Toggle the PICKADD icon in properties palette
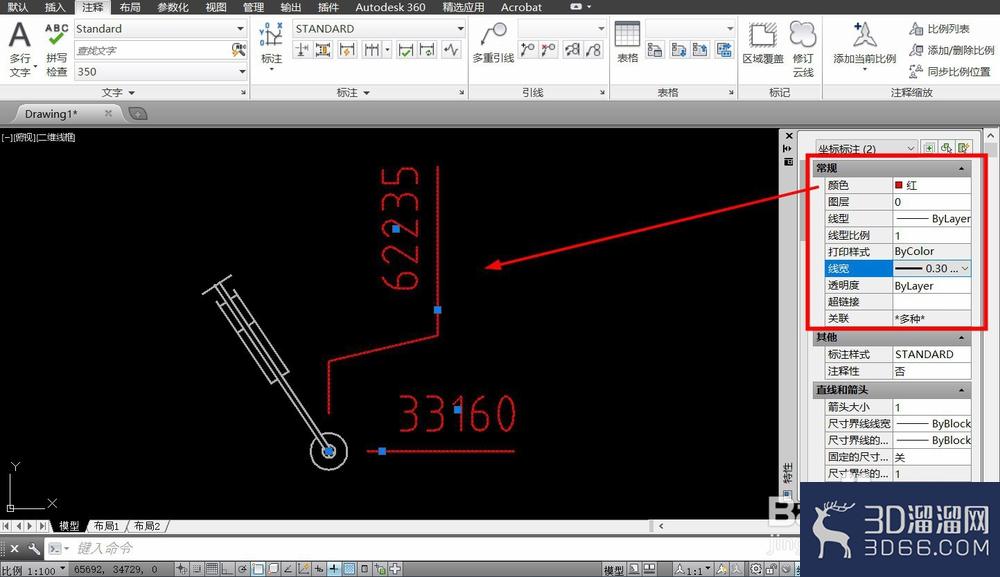1000x577 pixels. click(929, 148)
